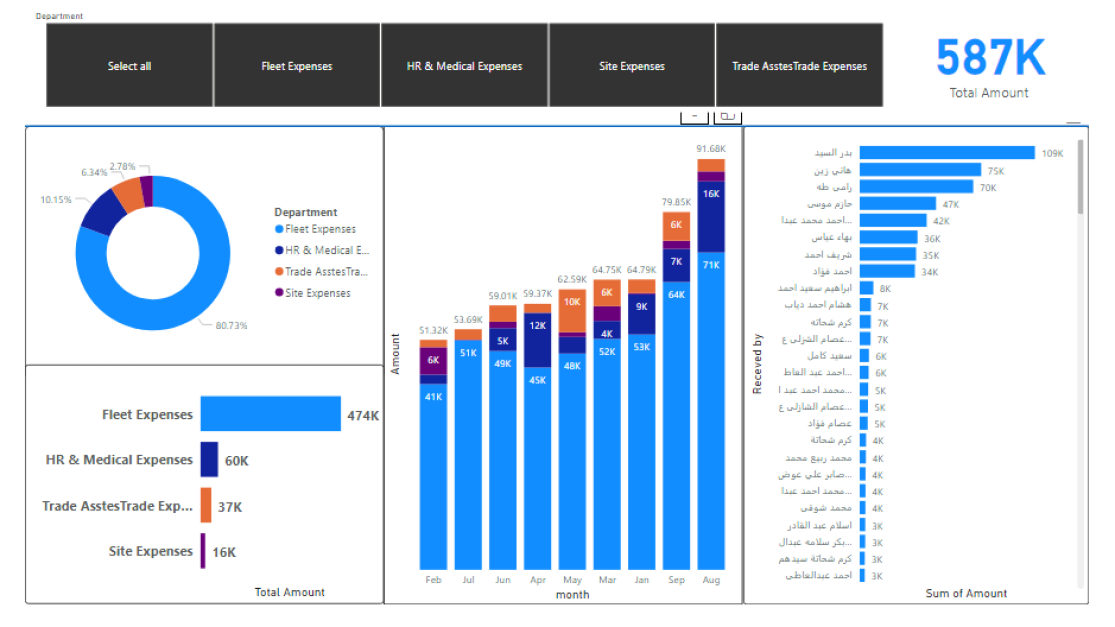The width and height of the screenshot is (1115, 627).
Task: Select the 60K HR & Medical Expenses bar
Action: click(209, 460)
